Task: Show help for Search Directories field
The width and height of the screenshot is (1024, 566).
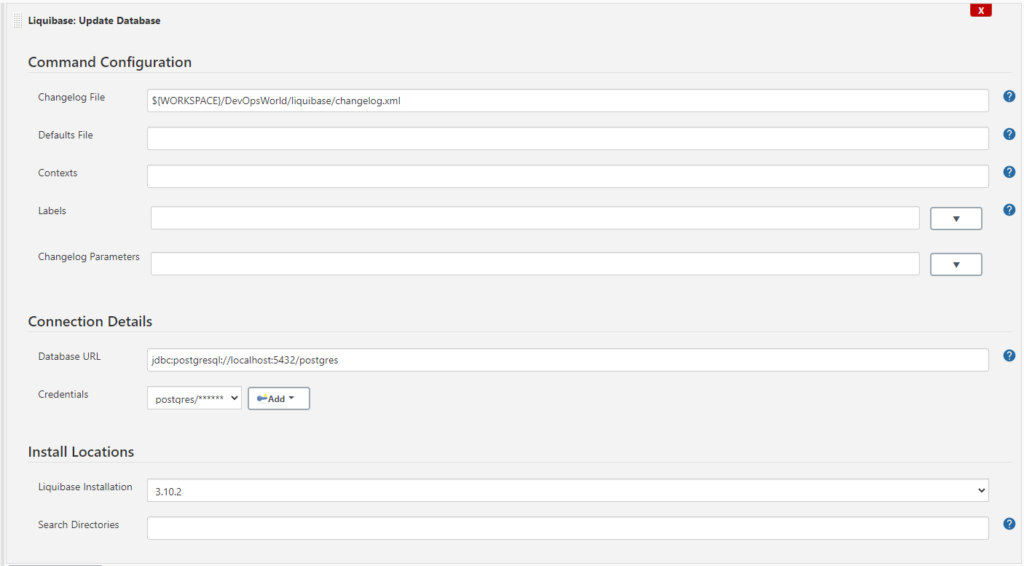Action: tap(1009, 524)
